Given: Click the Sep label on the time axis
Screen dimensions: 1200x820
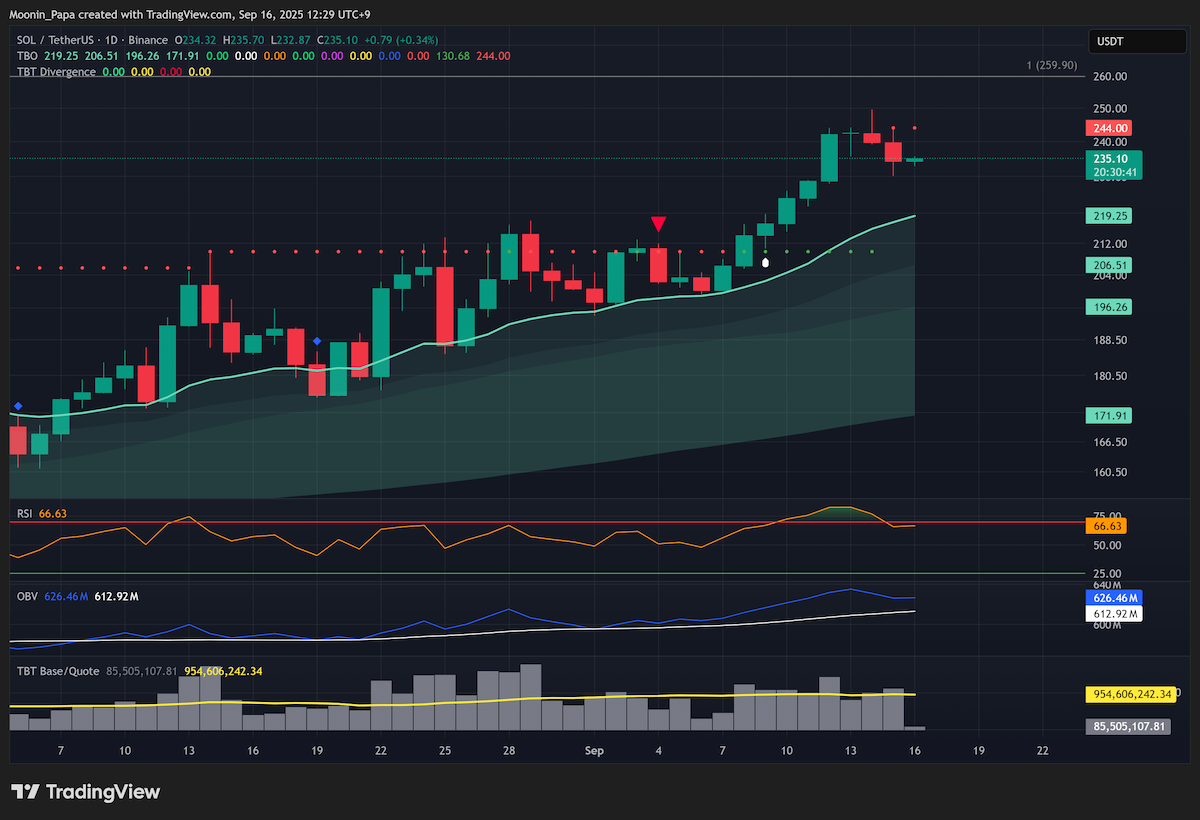Looking at the screenshot, I should (595, 750).
